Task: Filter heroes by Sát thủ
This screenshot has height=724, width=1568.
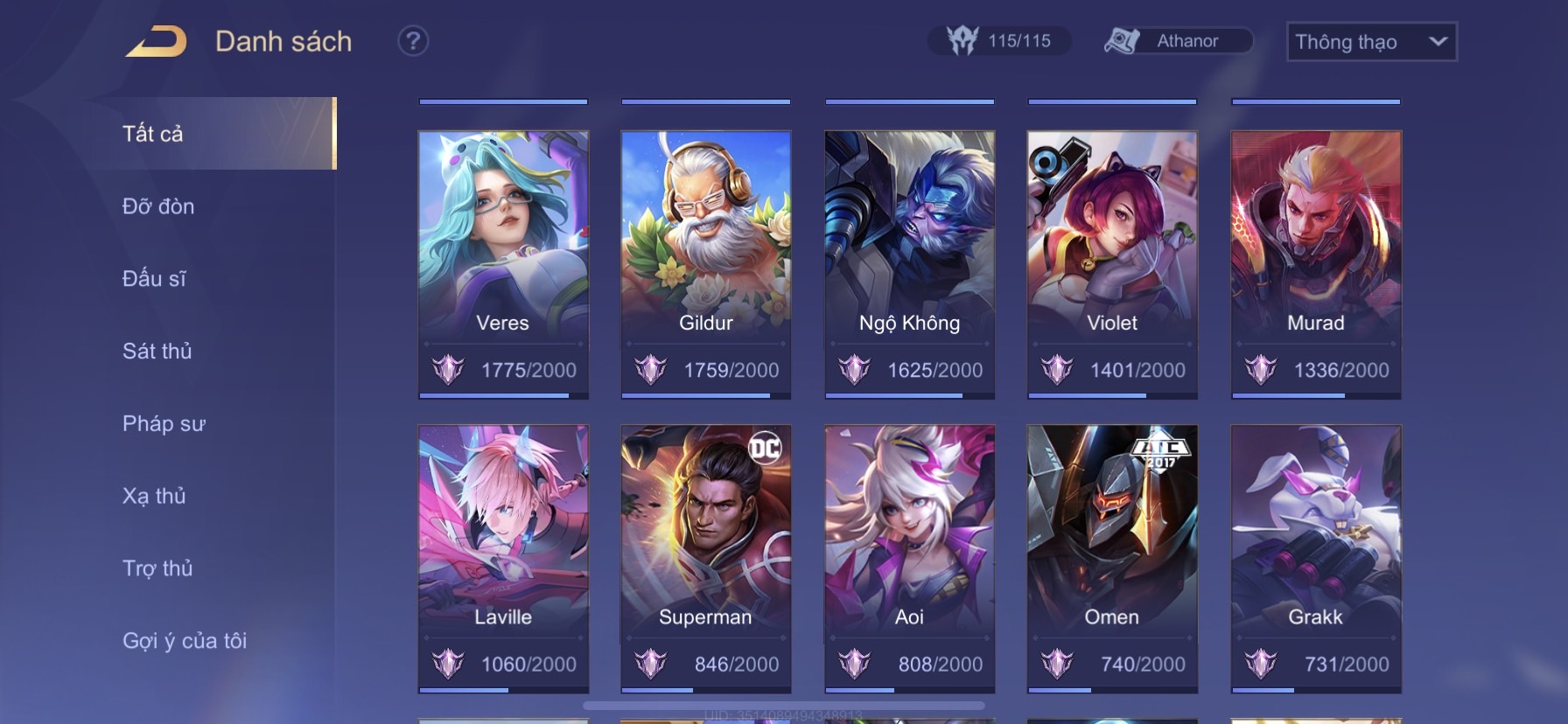Action: click(157, 351)
